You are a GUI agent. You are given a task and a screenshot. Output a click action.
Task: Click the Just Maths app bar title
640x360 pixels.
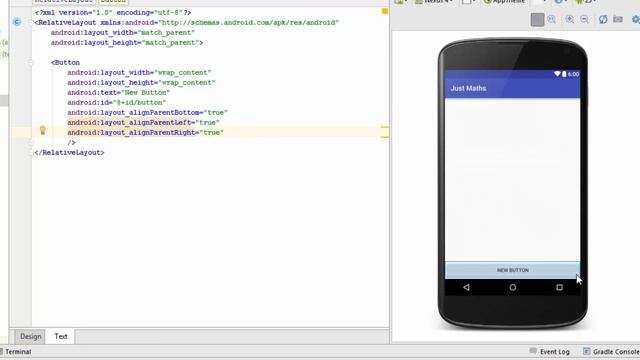(468, 88)
